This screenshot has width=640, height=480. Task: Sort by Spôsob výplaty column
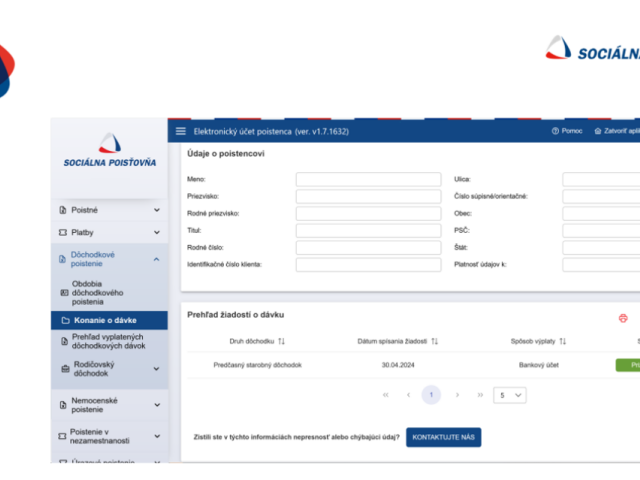[x=562, y=341]
